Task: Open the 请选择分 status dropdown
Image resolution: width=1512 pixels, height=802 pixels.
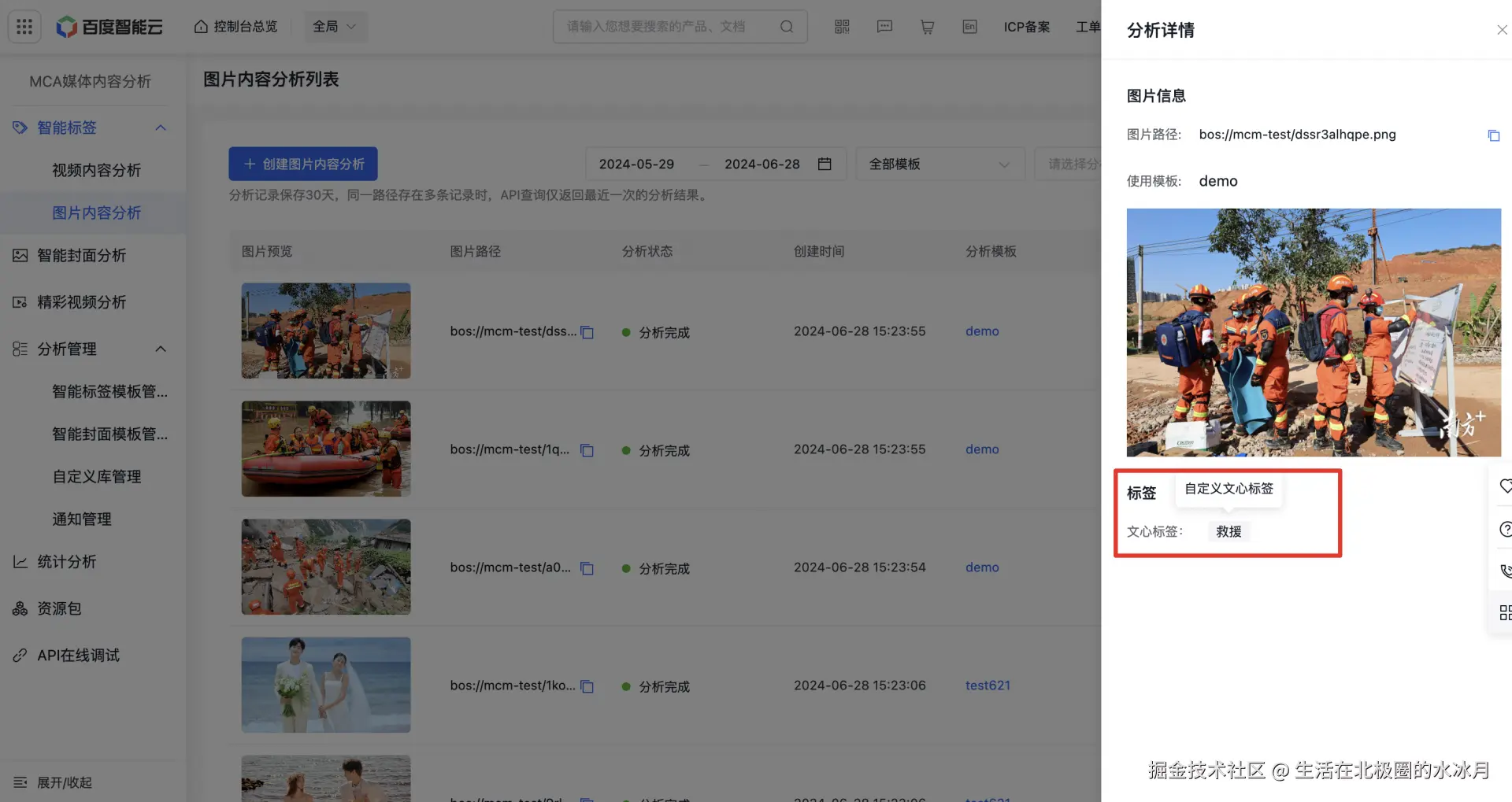Action: pos(1068,164)
